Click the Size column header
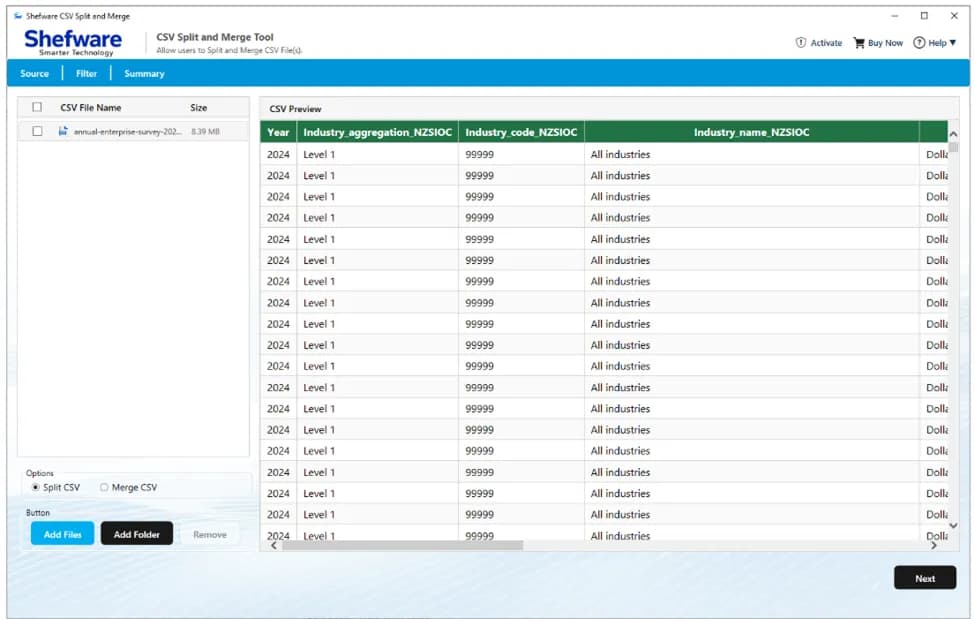The width and height of the screenshot is (975, 619). click(198, 108)
